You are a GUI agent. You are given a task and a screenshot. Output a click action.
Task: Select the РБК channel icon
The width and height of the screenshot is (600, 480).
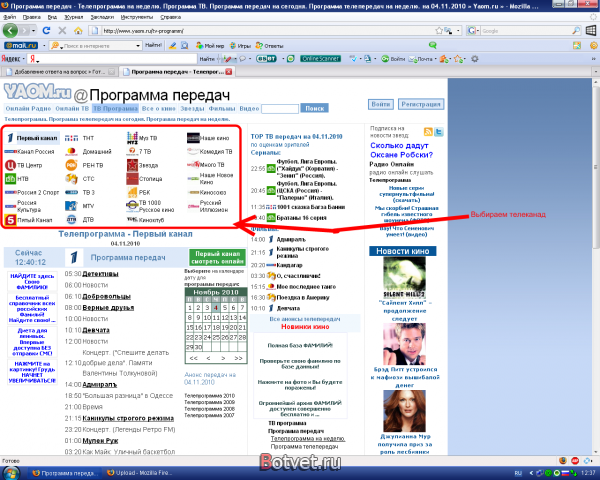pyautogui.click(x=132, y=192)
